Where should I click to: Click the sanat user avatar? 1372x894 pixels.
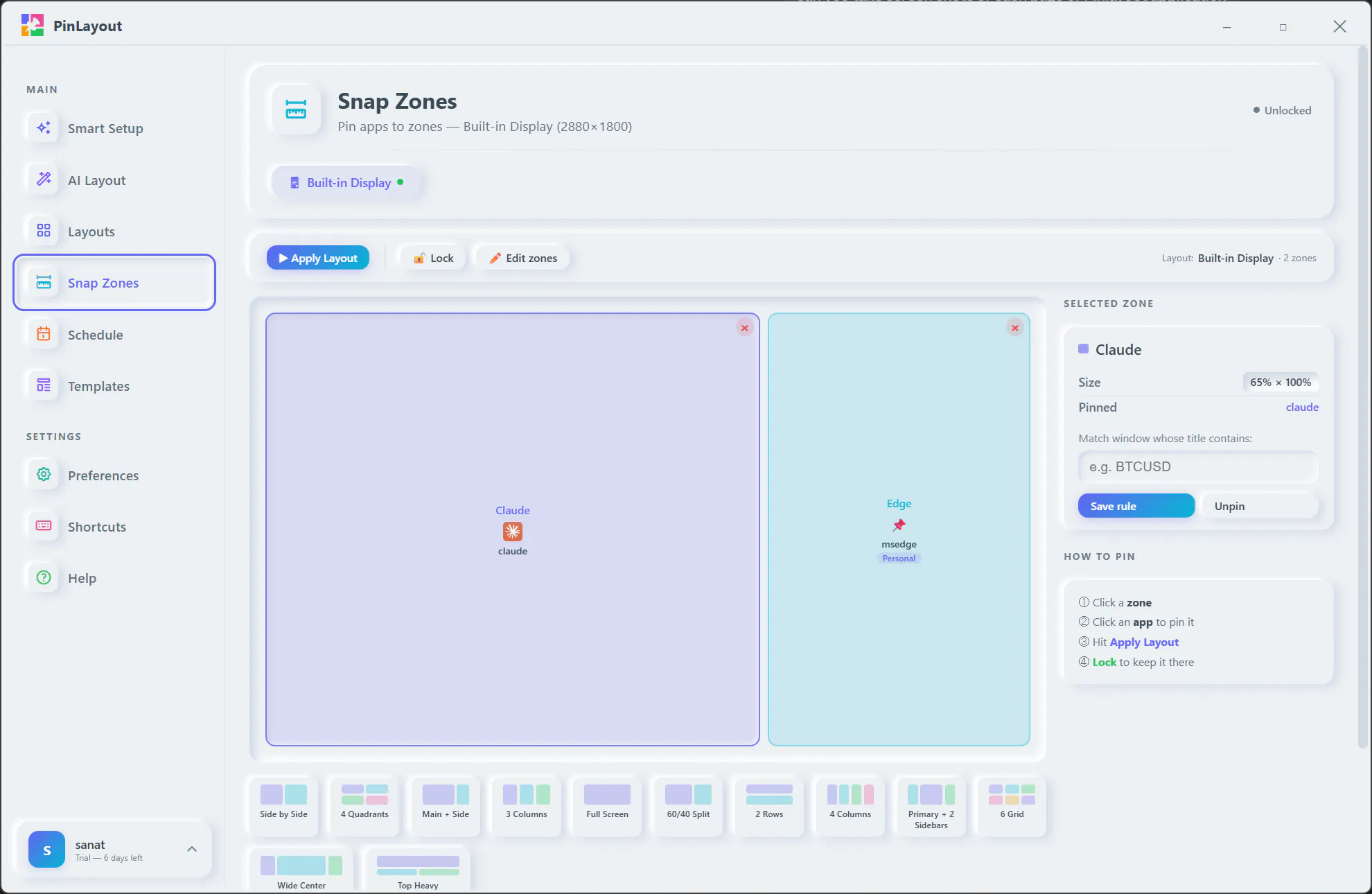[x=46, y=850]
